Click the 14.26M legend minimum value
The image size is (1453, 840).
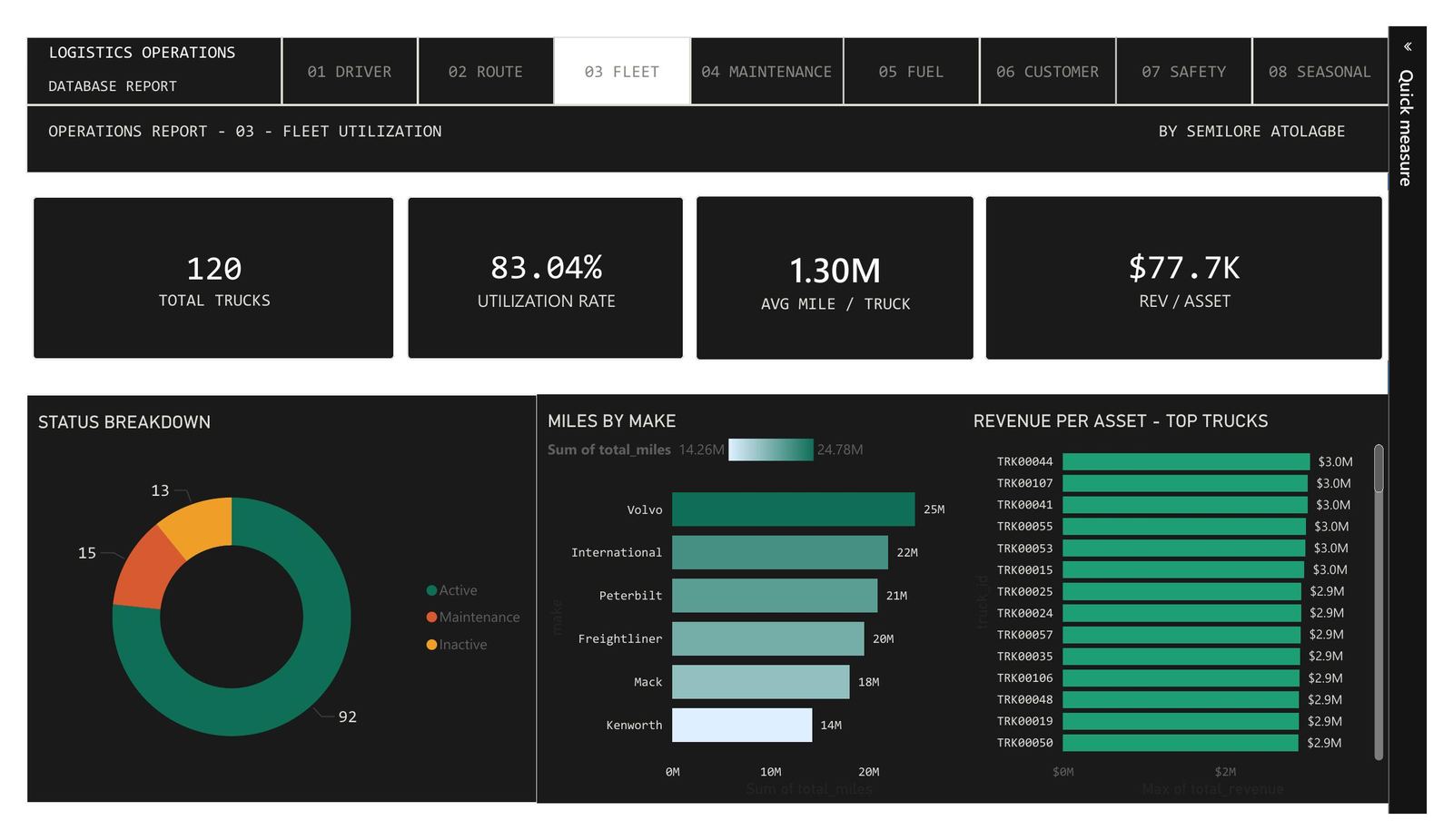coord(702,450)
